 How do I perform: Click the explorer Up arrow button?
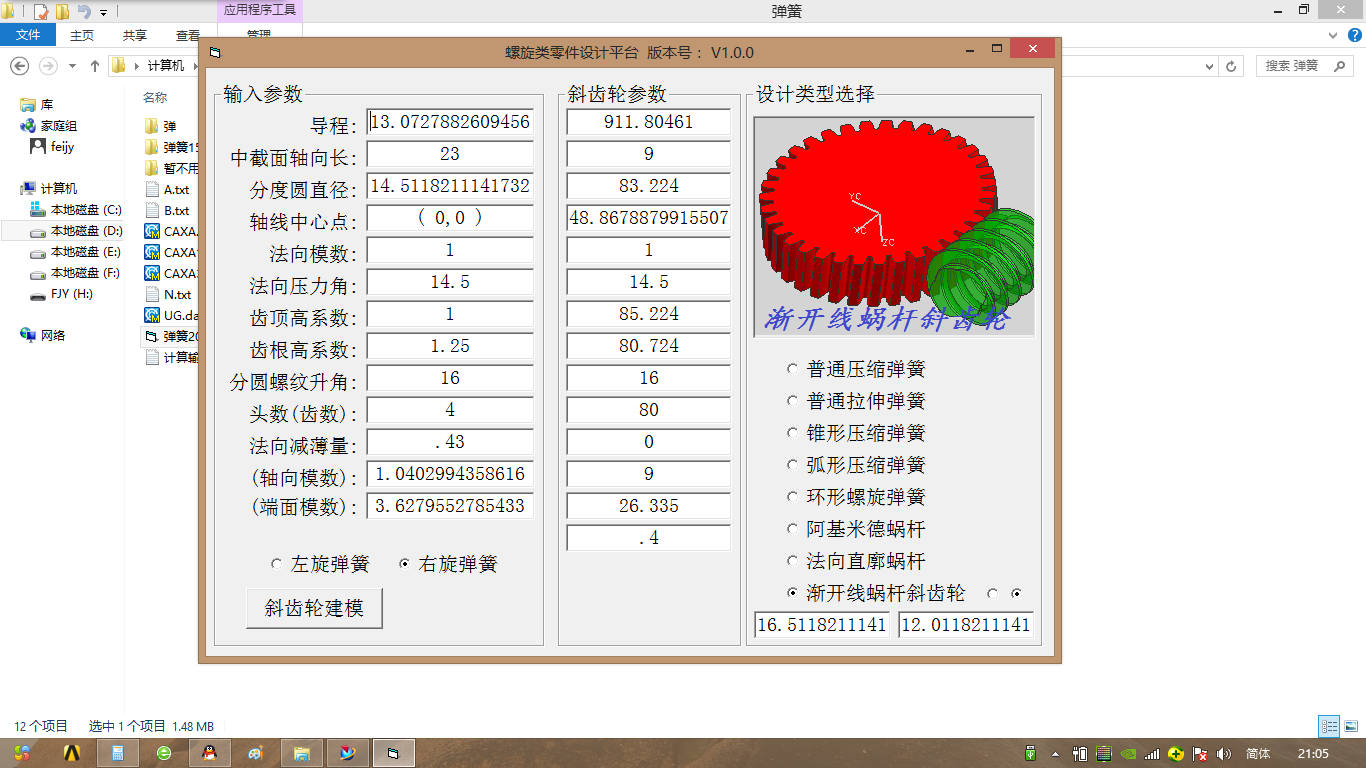pos(95,65)
